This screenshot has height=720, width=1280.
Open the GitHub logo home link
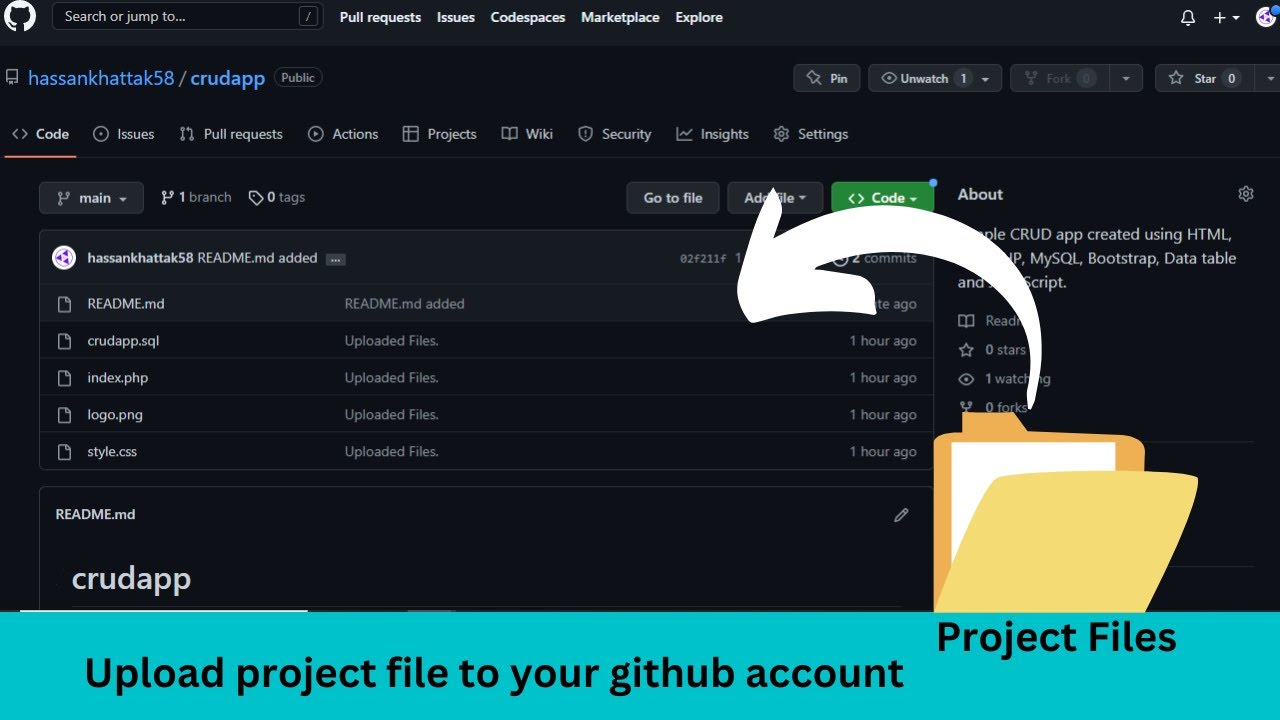(x=20, y=16)
